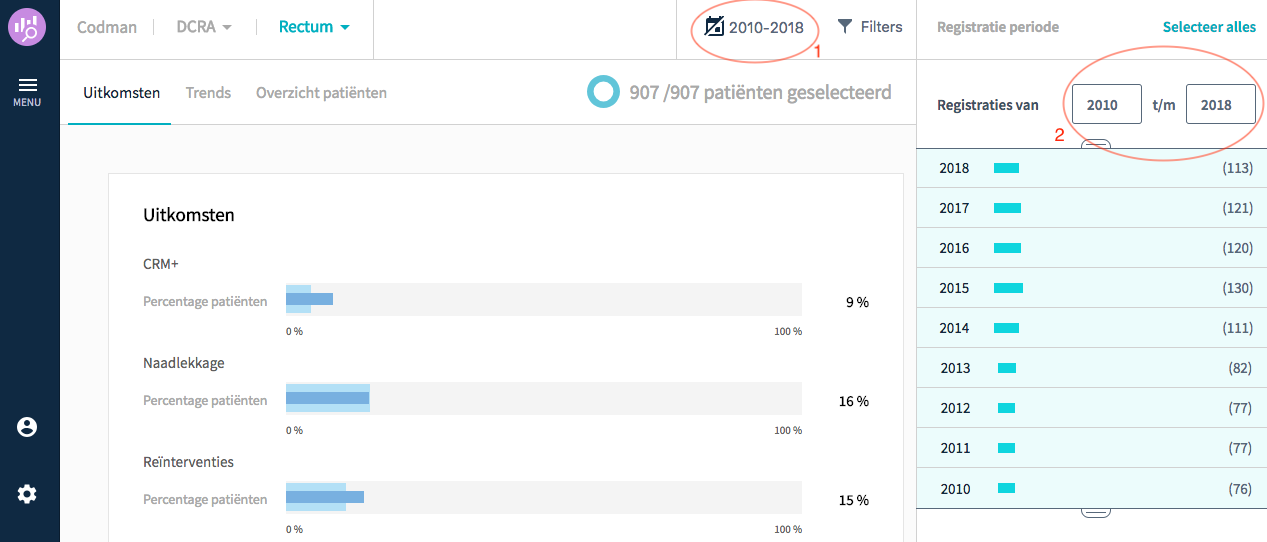Click the calendar icon beside 2010-2018
Viewport: 1267px width, 542px height.
click(714, 27)
